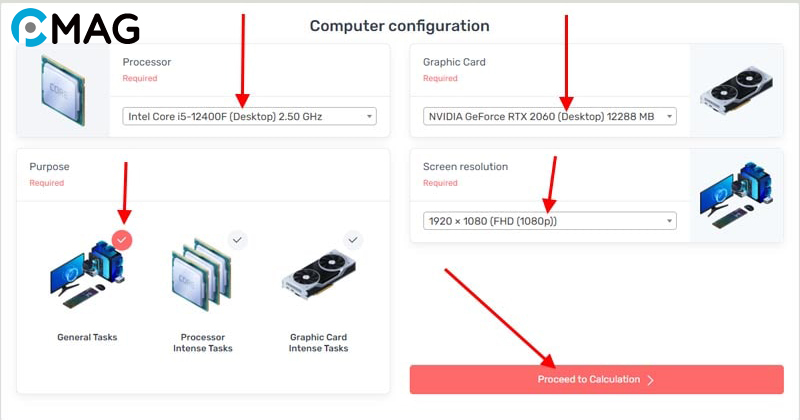Click the arrow of the graphic card dropdown
This screenshot has height=420, width=800.
coord(669,117)
